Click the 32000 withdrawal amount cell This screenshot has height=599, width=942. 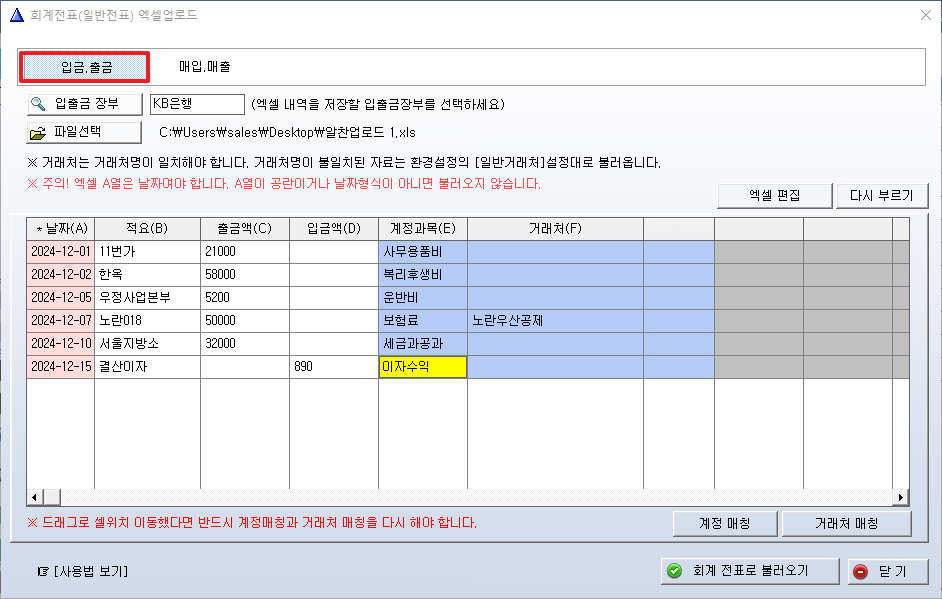coord(245,344)
